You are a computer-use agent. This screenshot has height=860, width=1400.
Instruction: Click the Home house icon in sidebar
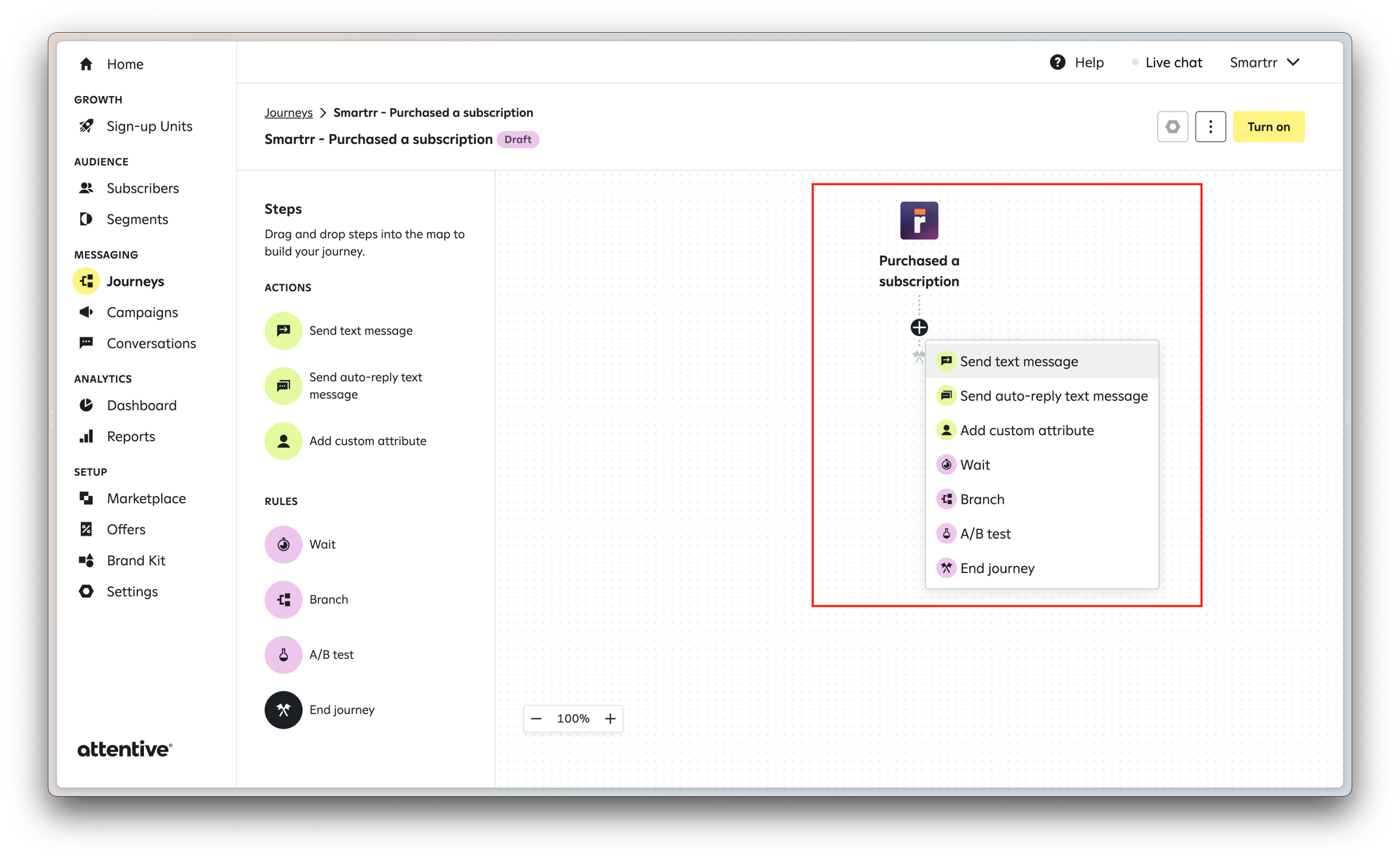tap(86, 64)
